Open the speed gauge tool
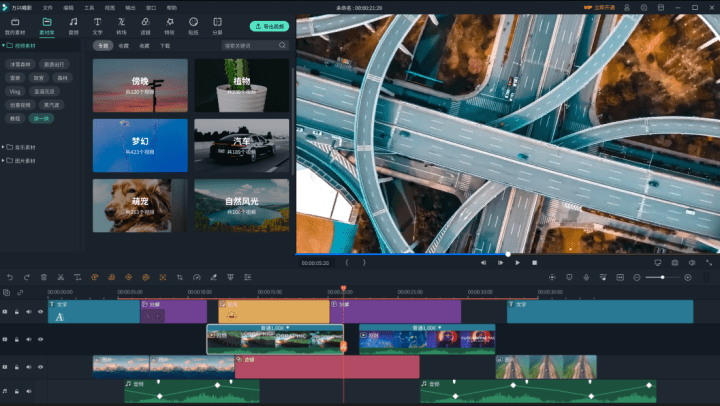The width and height of the screenshot is (720, 406). [197, 277]
